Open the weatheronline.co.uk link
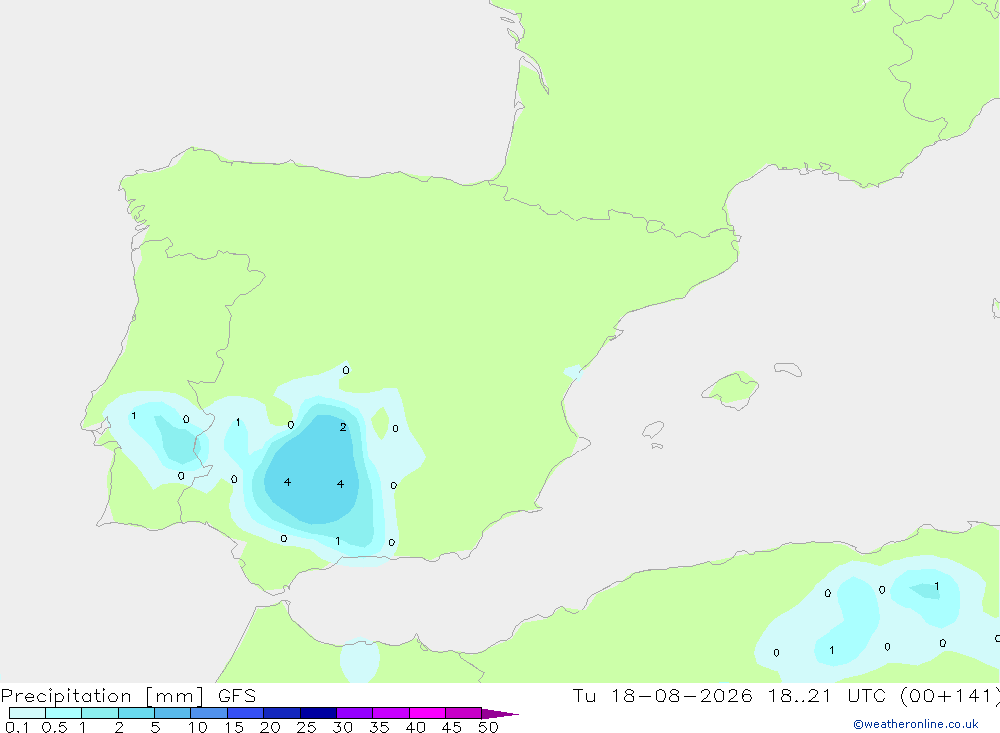The image size is (1000, 733). (x=916, y=724)
